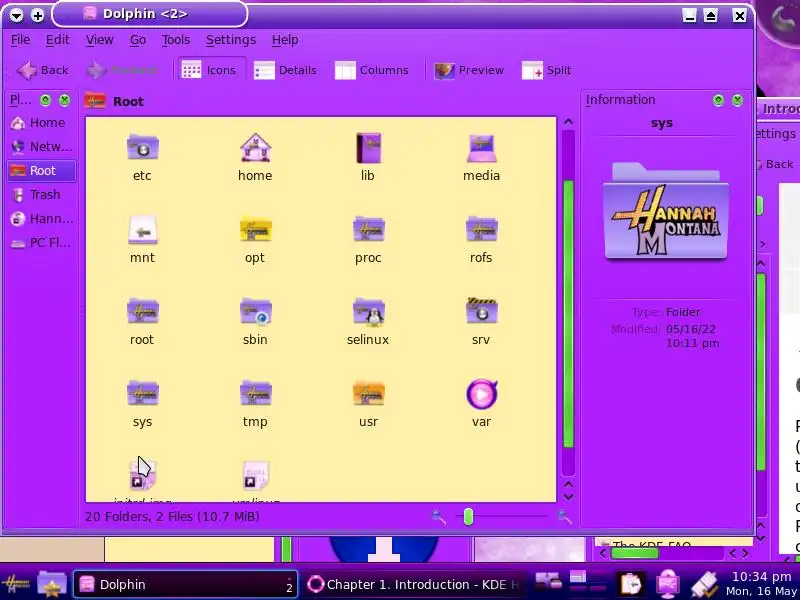The image size is (800, 600).
Task: Click the Forward toolbar button
Action: pyautogui.click(x=121, y=70)
